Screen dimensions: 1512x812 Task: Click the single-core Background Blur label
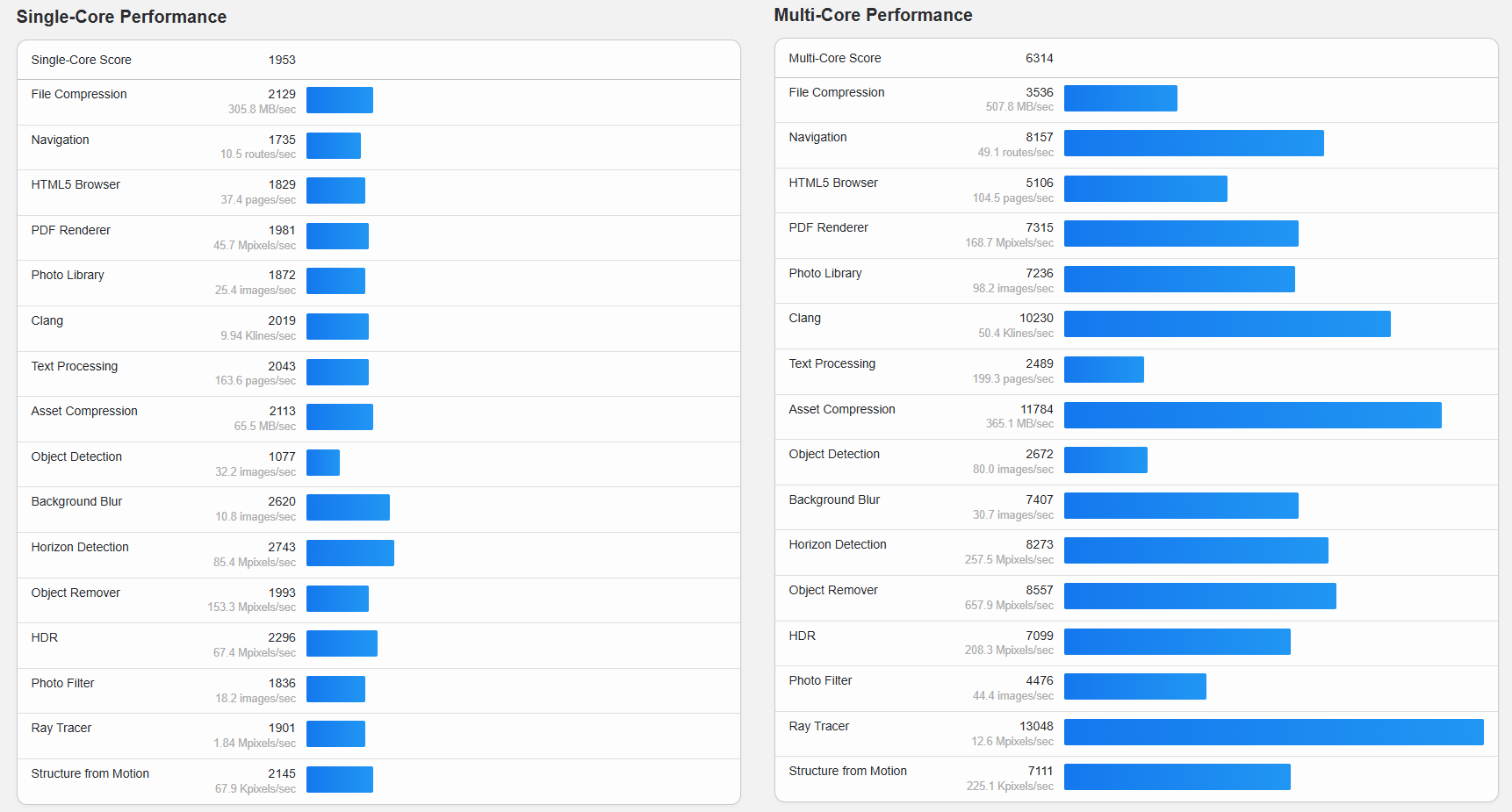tap(76, 501)
